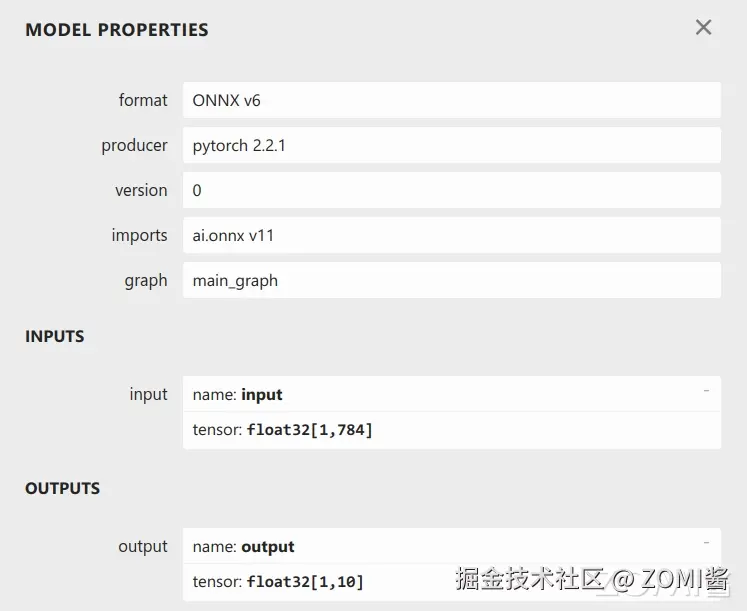Click the 'imports' label

pyautogui.click(x=140, y=235)
